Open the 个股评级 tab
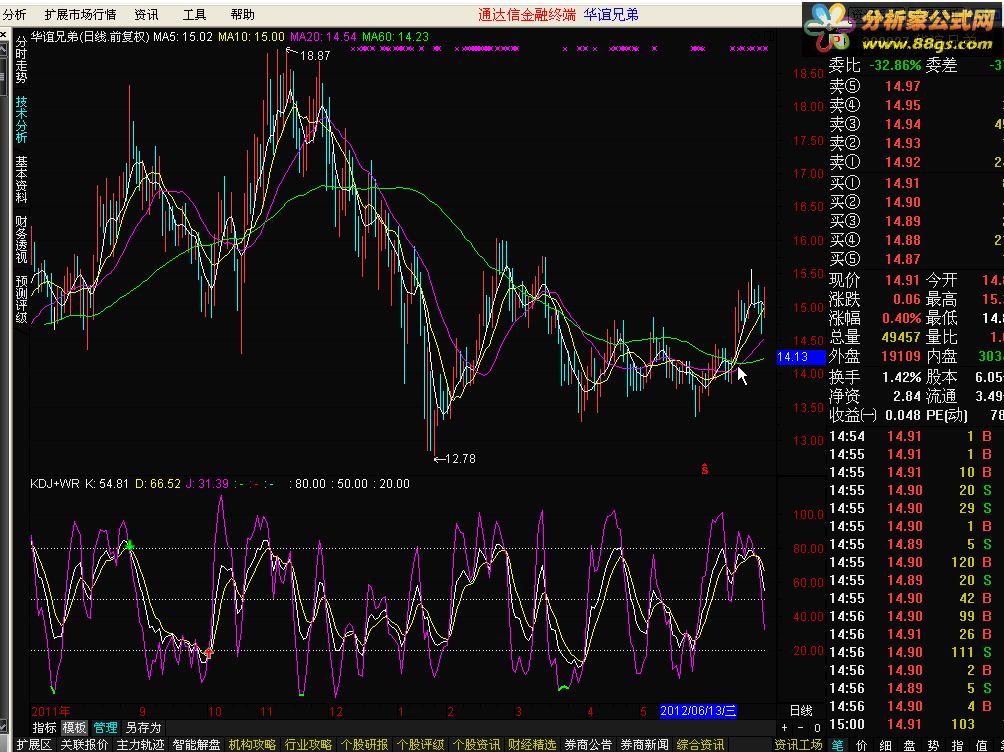Viewport: 1004px width, 752px height. pyautogui.click(x=420, y=744)
